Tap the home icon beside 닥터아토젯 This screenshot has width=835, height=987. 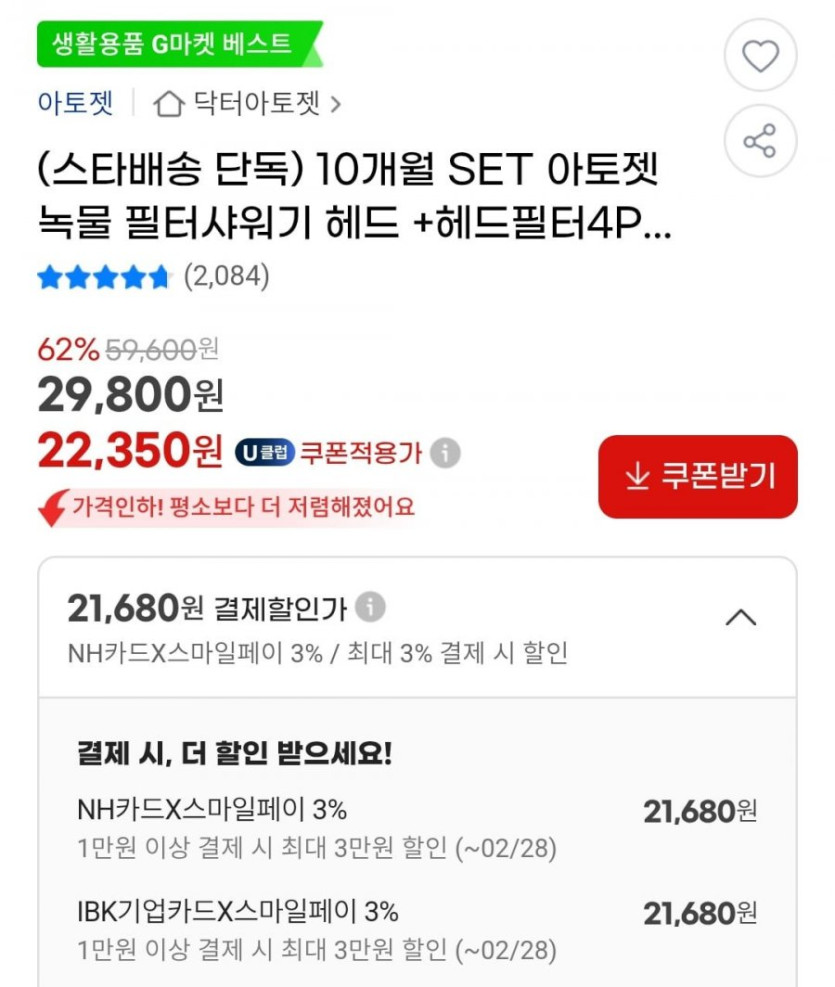point(169,104)
